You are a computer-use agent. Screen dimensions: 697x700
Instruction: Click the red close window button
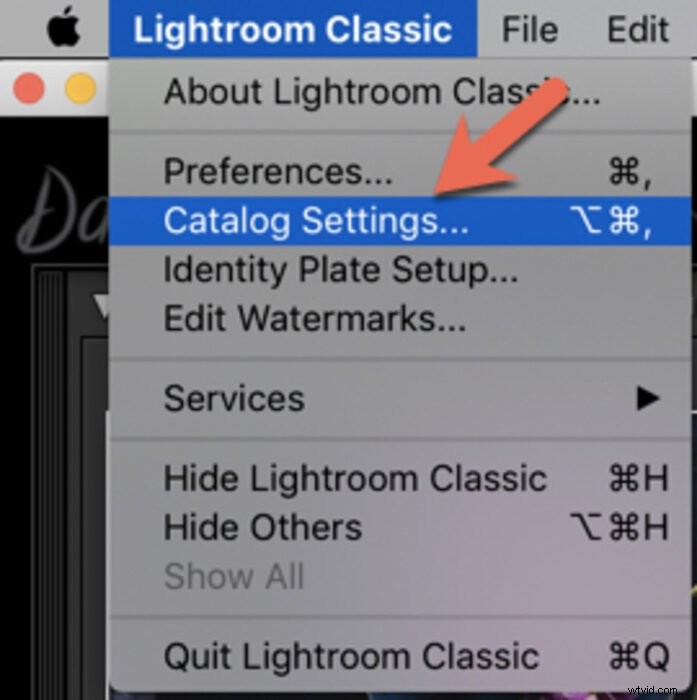(29, 88)
